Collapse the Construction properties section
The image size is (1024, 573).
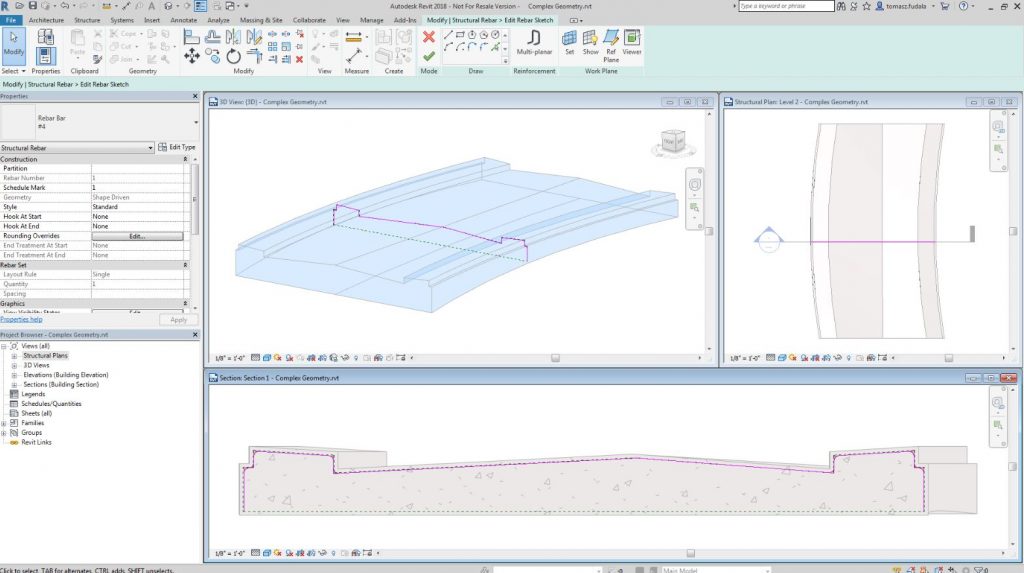point(185,159)
